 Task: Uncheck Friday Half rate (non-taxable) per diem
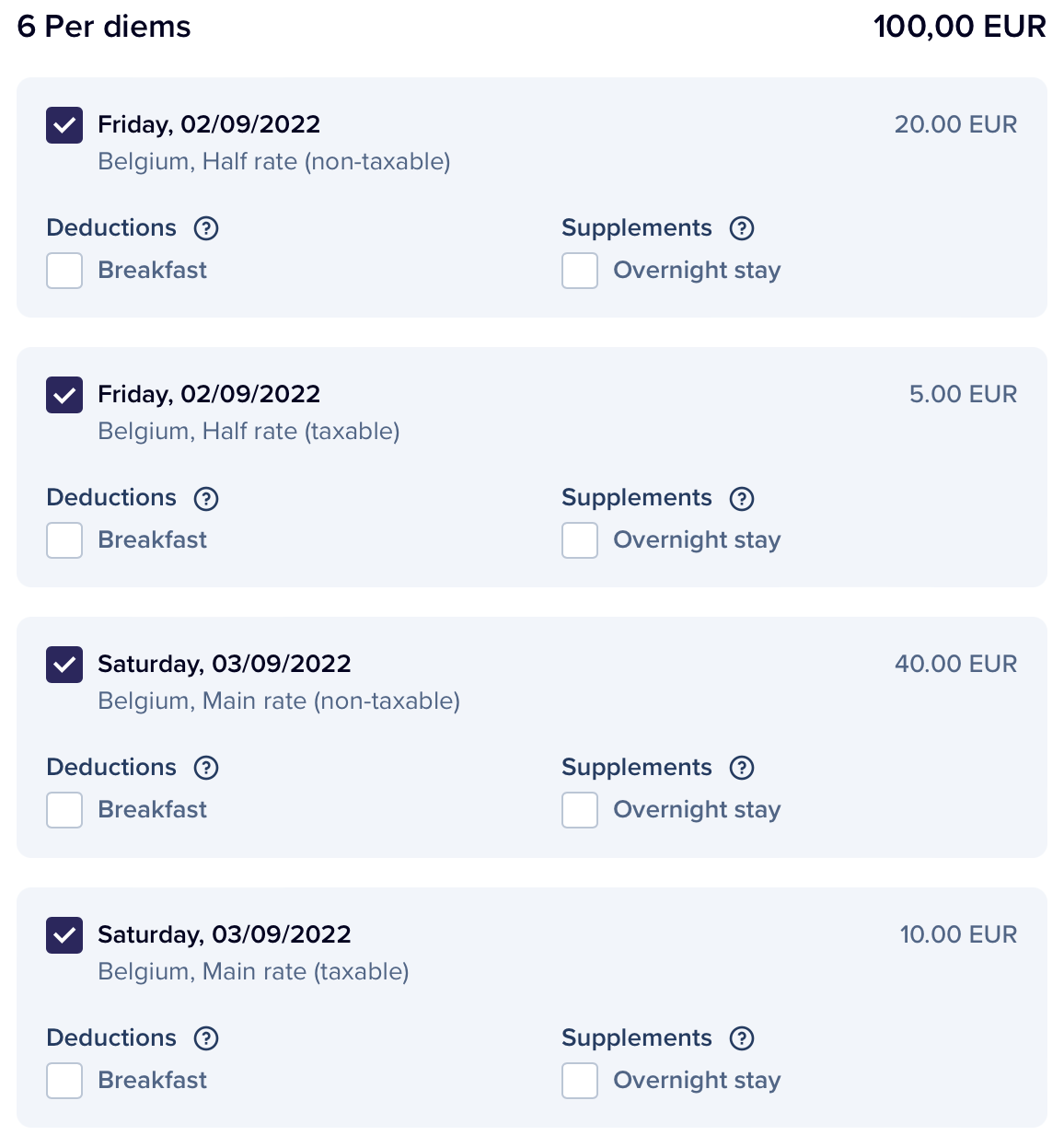click(x=64, y=125)
